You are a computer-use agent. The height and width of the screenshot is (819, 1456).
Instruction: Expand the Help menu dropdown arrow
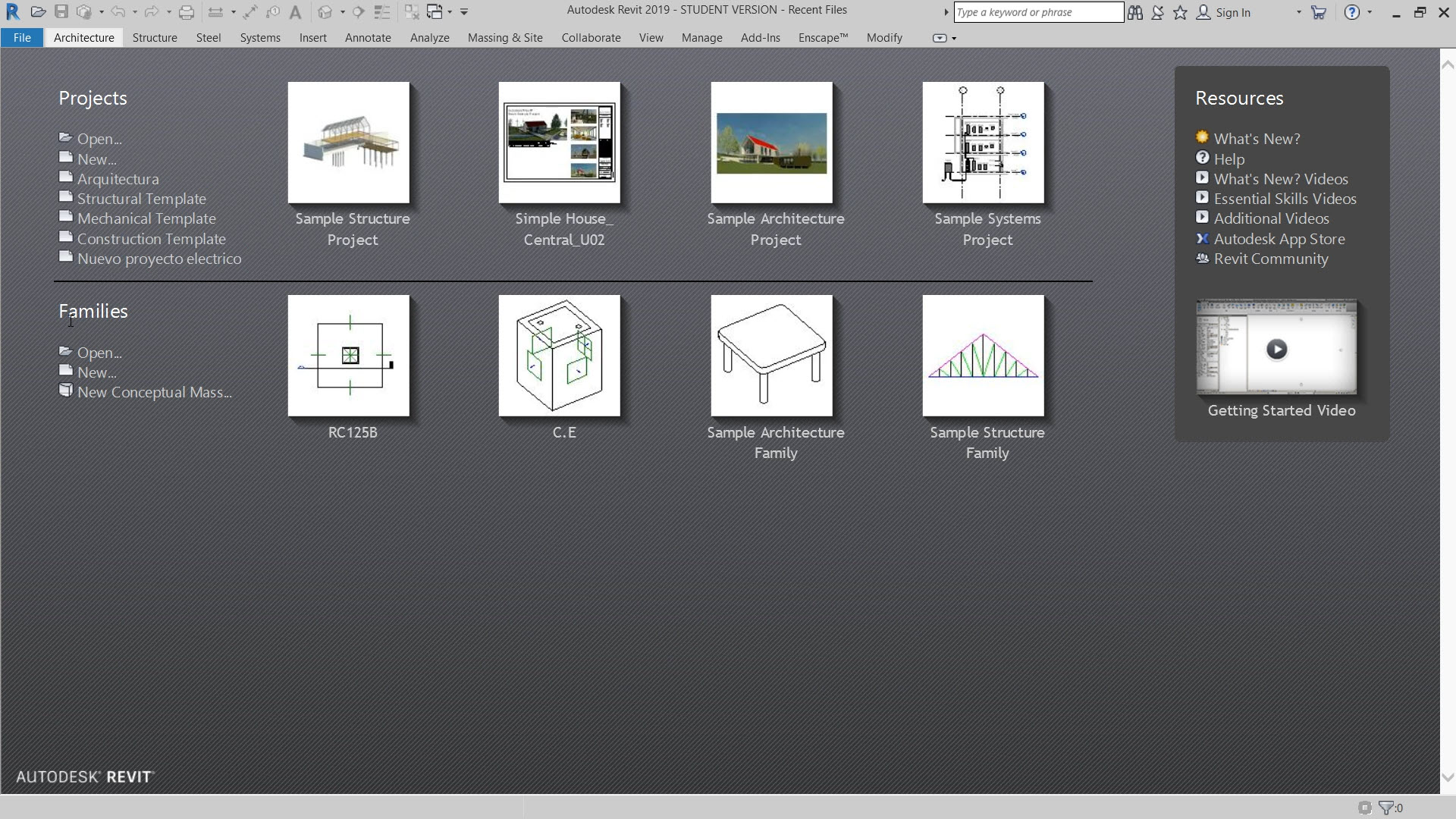click(x=1370, y=13)
